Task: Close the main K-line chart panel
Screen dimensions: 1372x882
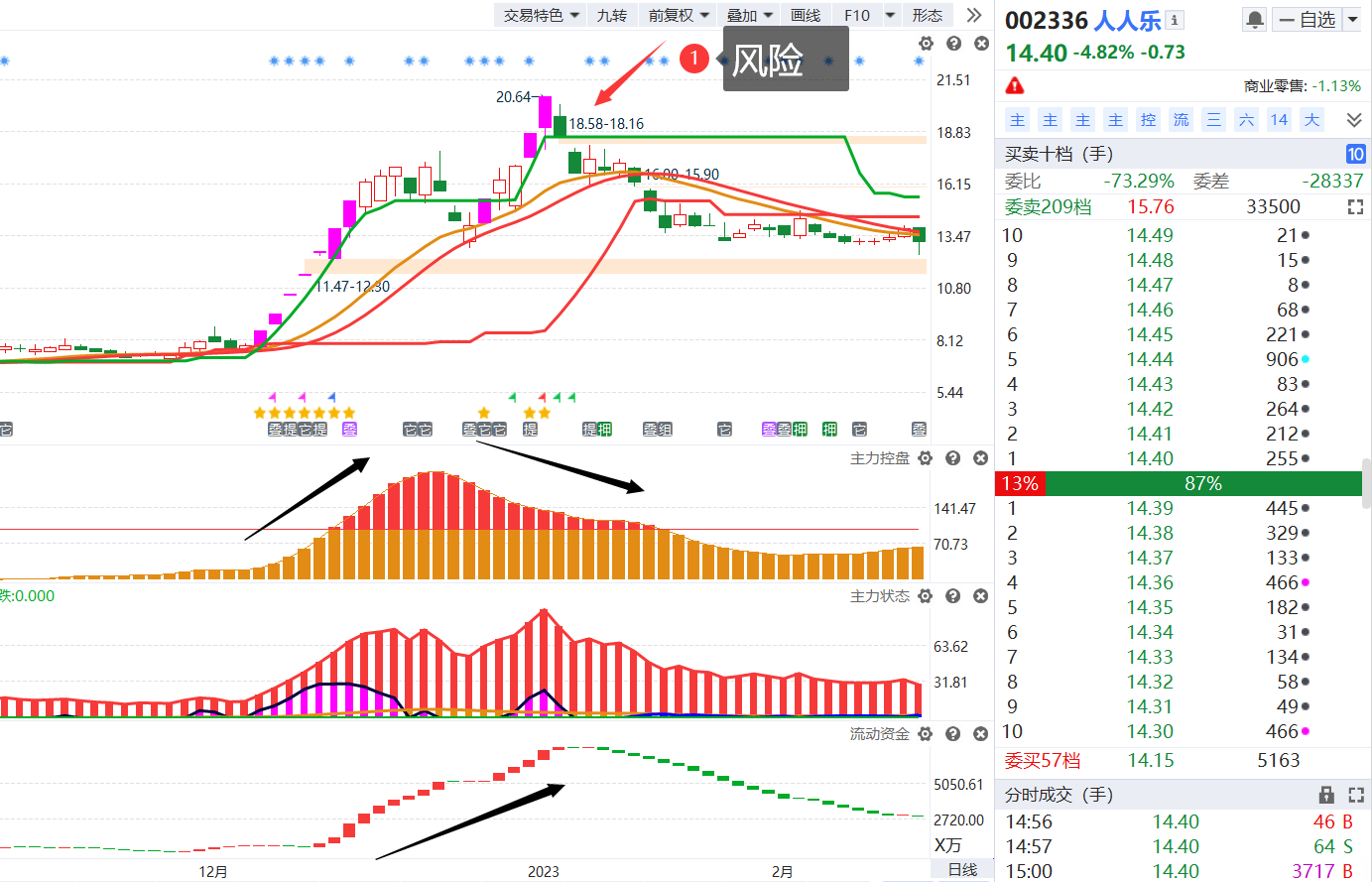Action: pyautogui.click(x=981, y=44)
